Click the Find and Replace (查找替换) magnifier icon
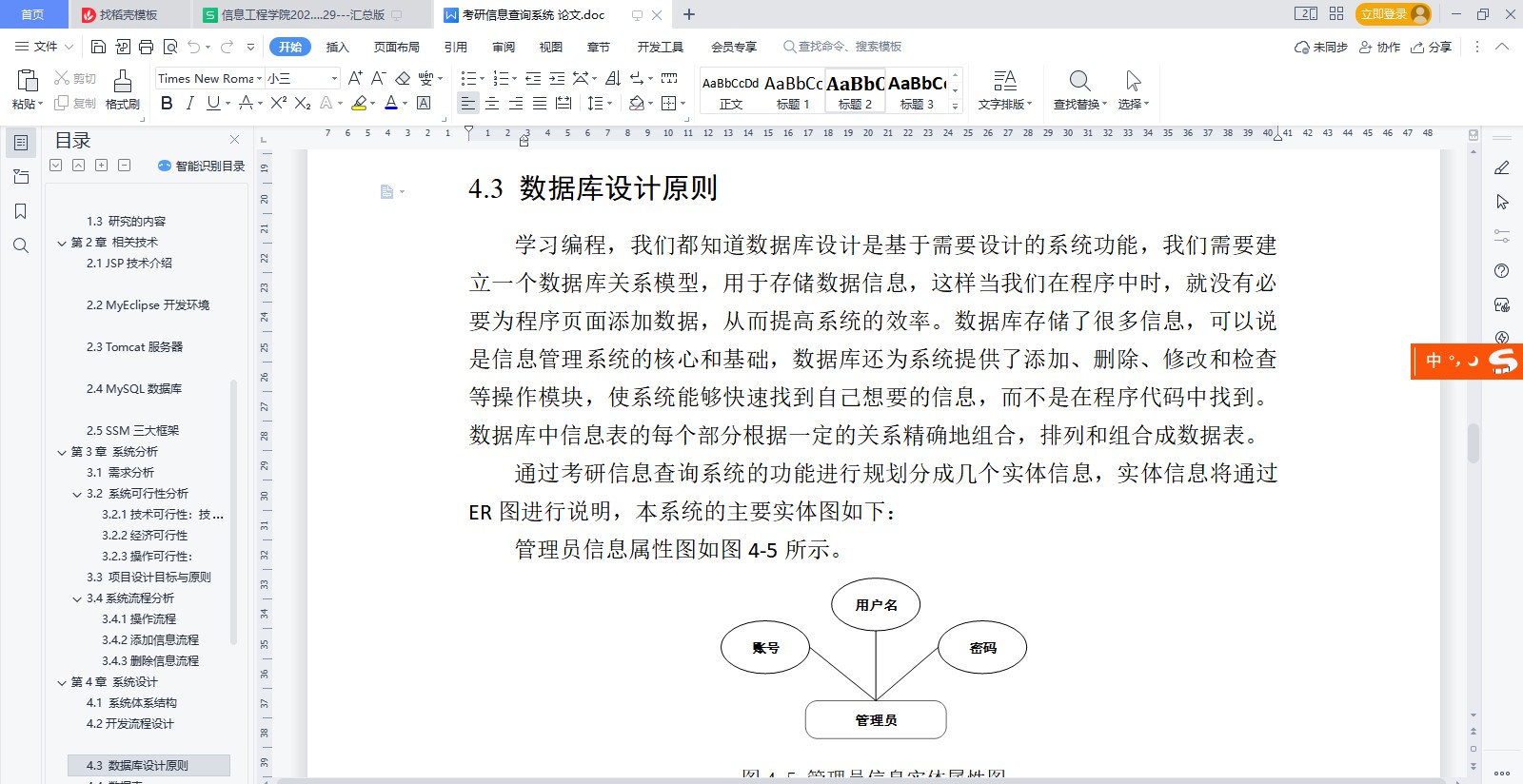Viewport: 1523px width, 784px height. [1078, 81]
